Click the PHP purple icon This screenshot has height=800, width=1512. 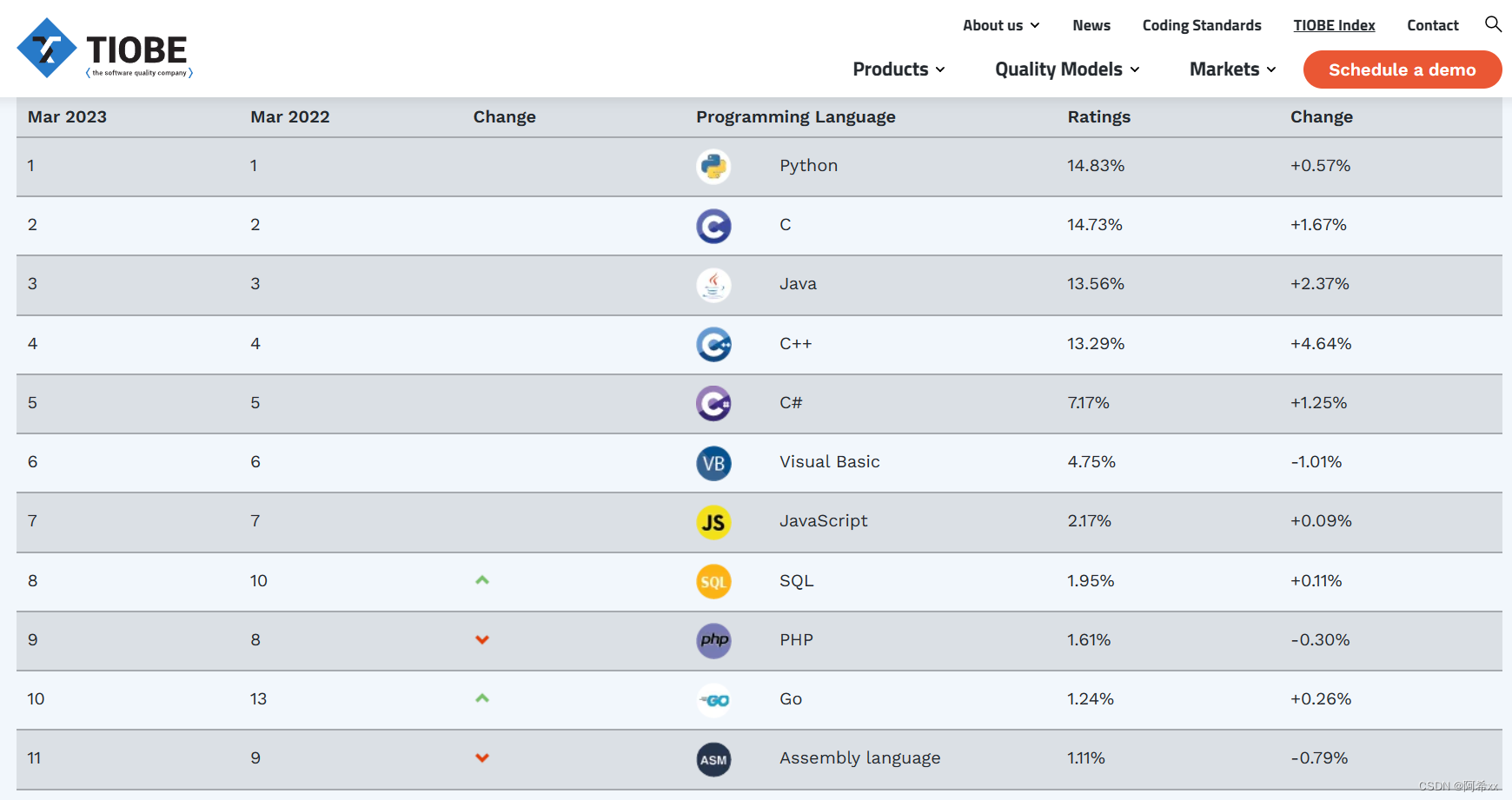pyautogui.click(x=713, y=641)
